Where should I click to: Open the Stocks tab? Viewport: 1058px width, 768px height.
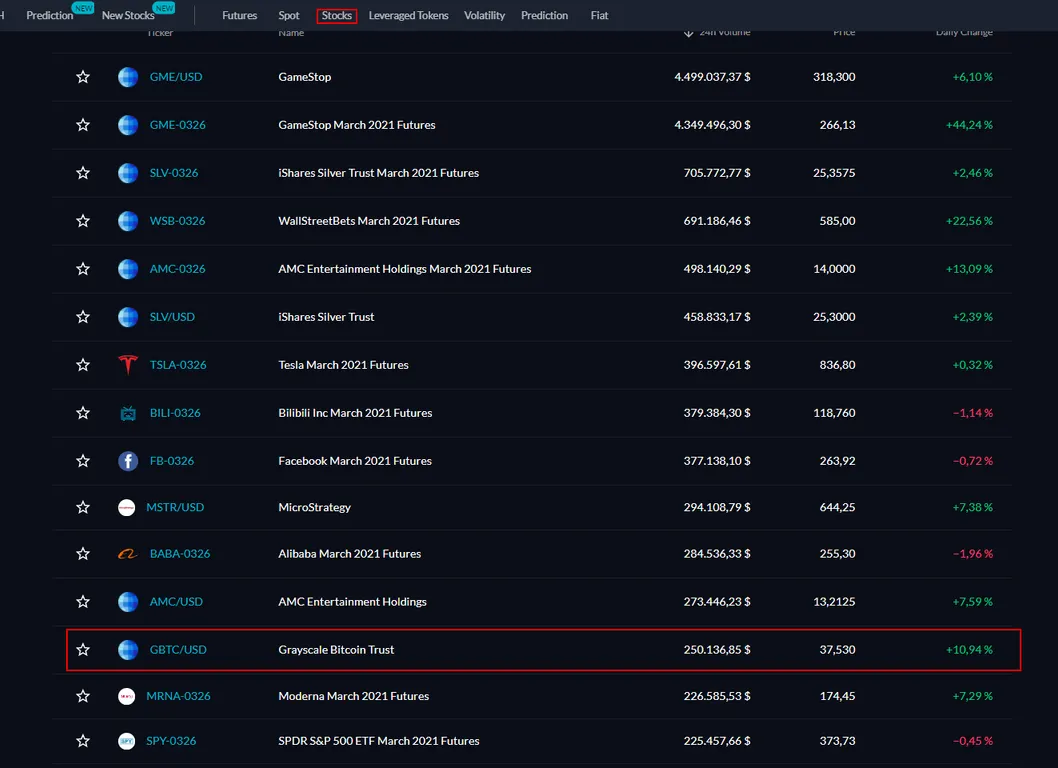pos(337,16)
